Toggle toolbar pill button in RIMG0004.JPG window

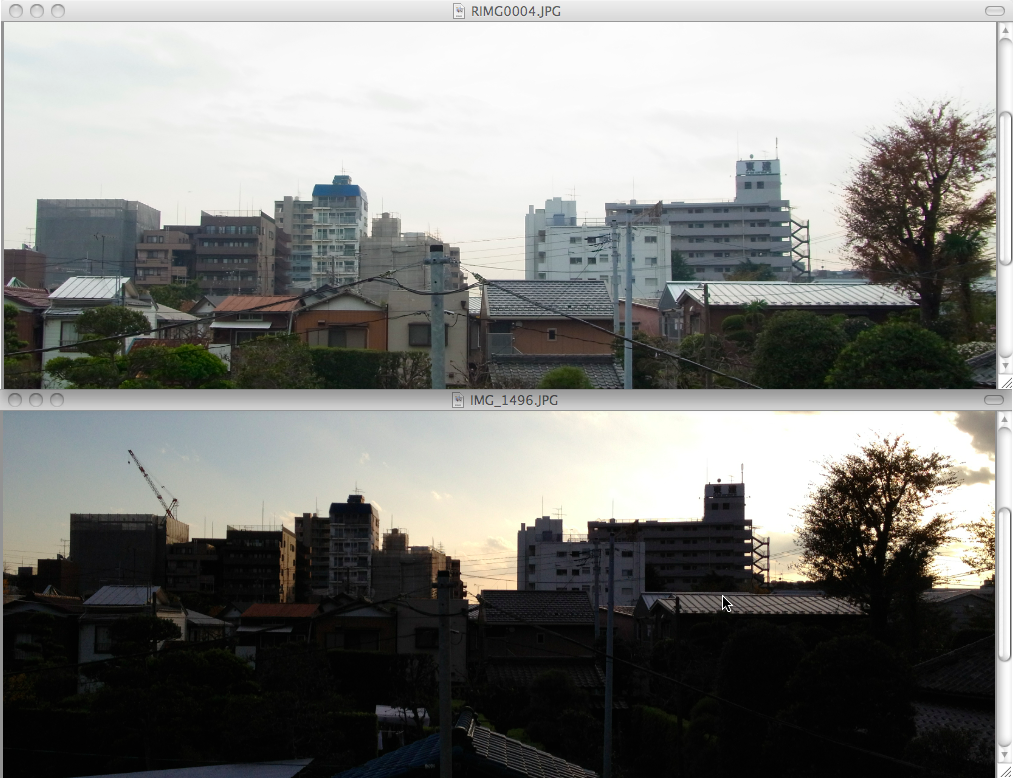tap(995, 11)
